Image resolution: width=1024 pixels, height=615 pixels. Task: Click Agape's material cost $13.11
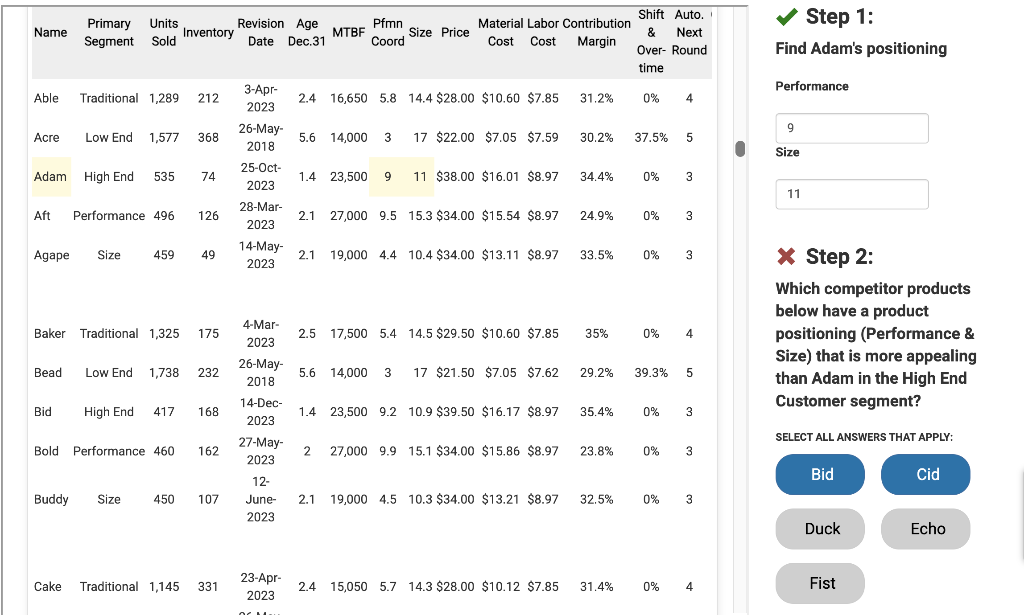tap(501, 255)
